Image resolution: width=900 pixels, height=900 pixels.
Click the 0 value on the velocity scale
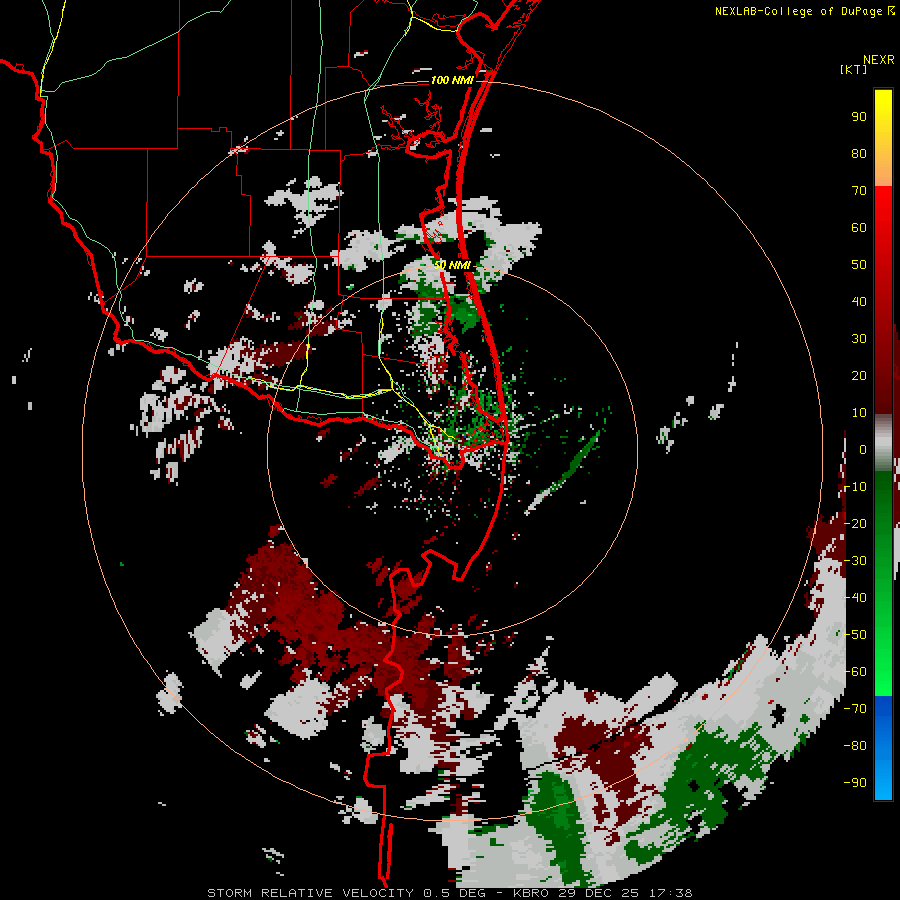863,449
